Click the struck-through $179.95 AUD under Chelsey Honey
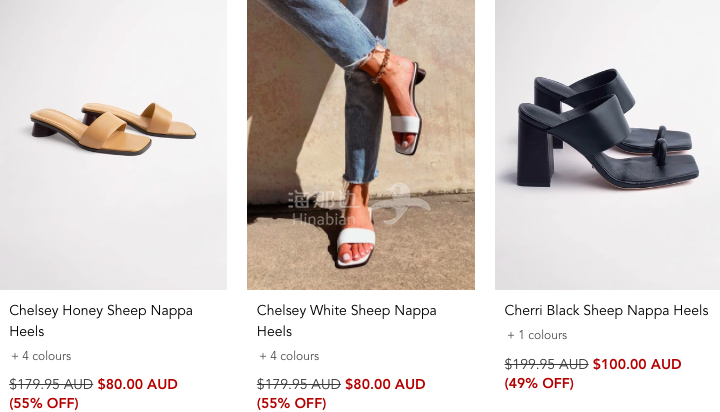 [x=51, y=384]
